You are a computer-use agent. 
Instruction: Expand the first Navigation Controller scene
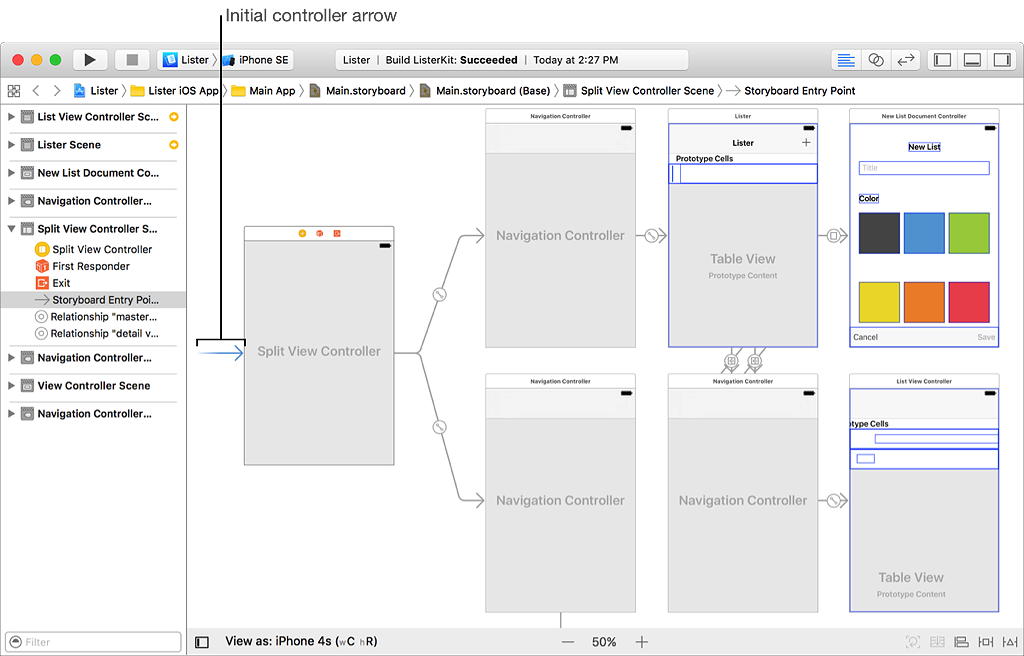coord(11,201)
